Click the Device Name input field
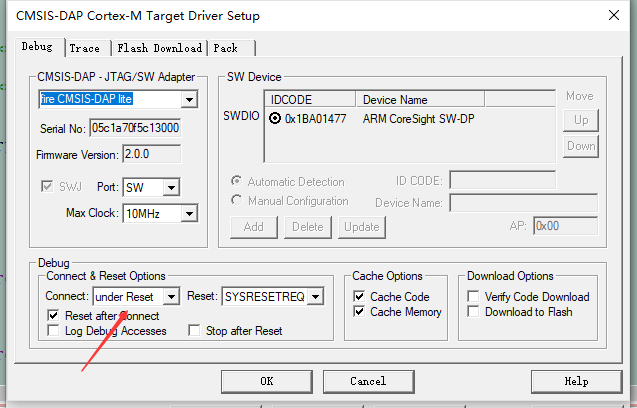 (x=524, y=202)
